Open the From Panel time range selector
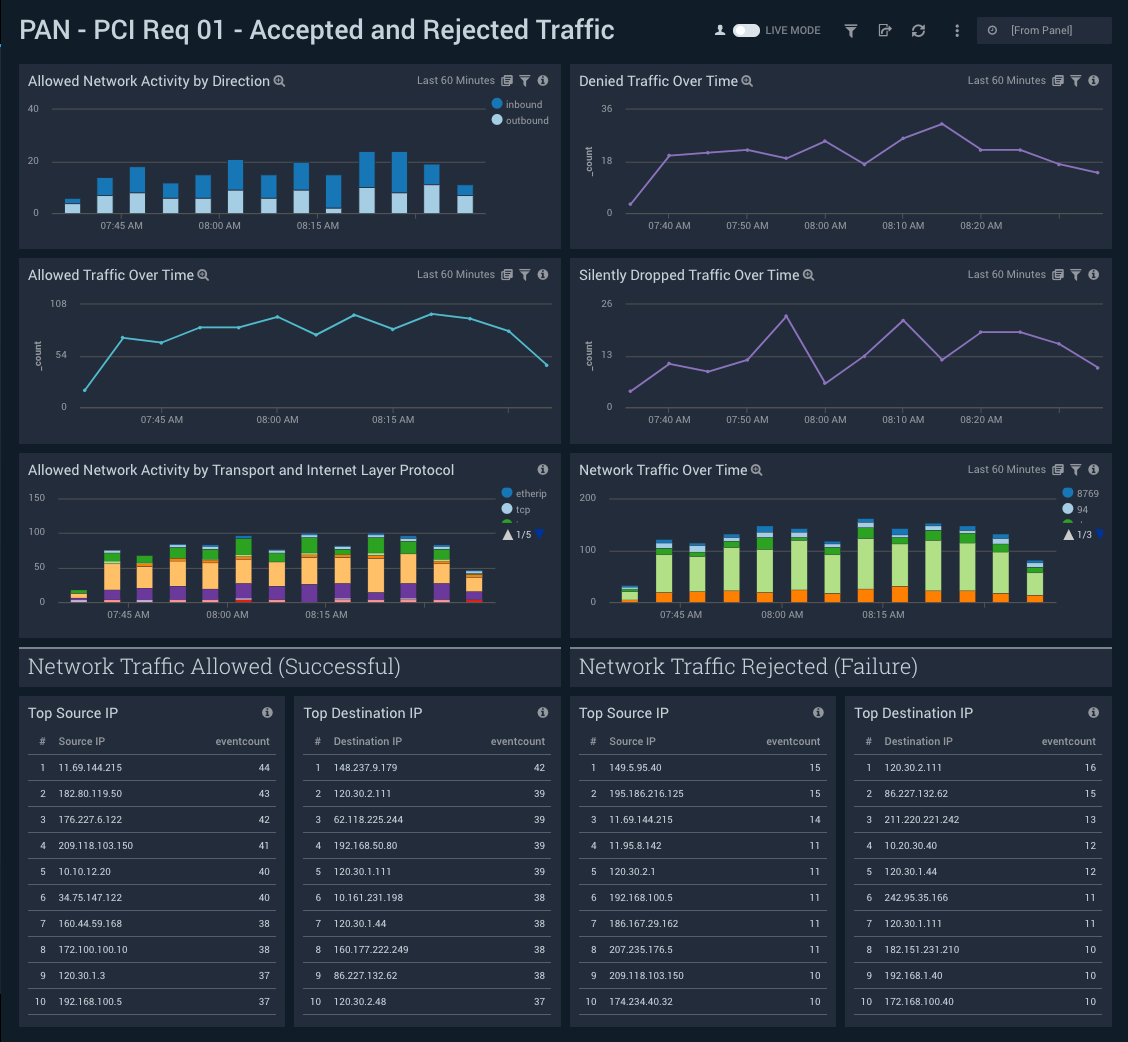The width and height of the screenshot is (1128, 1042). (x=1043, y=31)
